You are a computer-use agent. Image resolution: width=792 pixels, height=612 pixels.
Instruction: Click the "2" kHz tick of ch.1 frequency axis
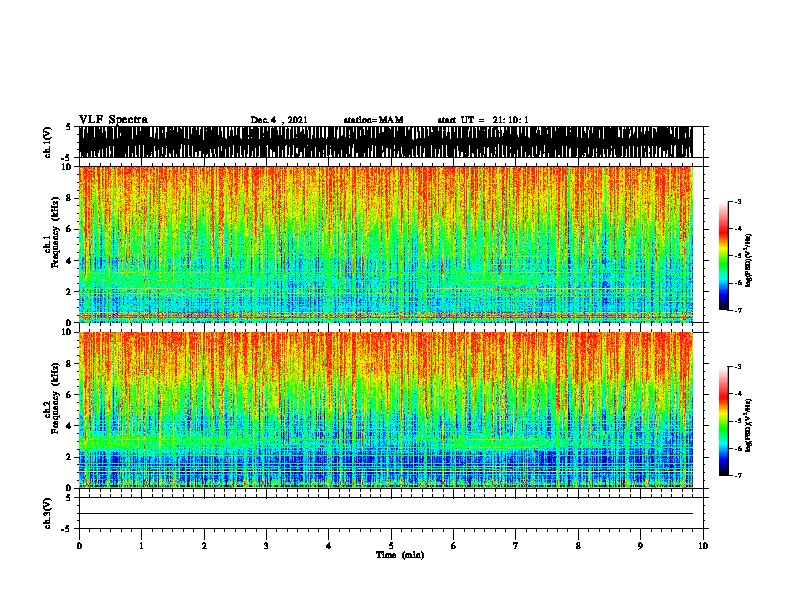70,291
